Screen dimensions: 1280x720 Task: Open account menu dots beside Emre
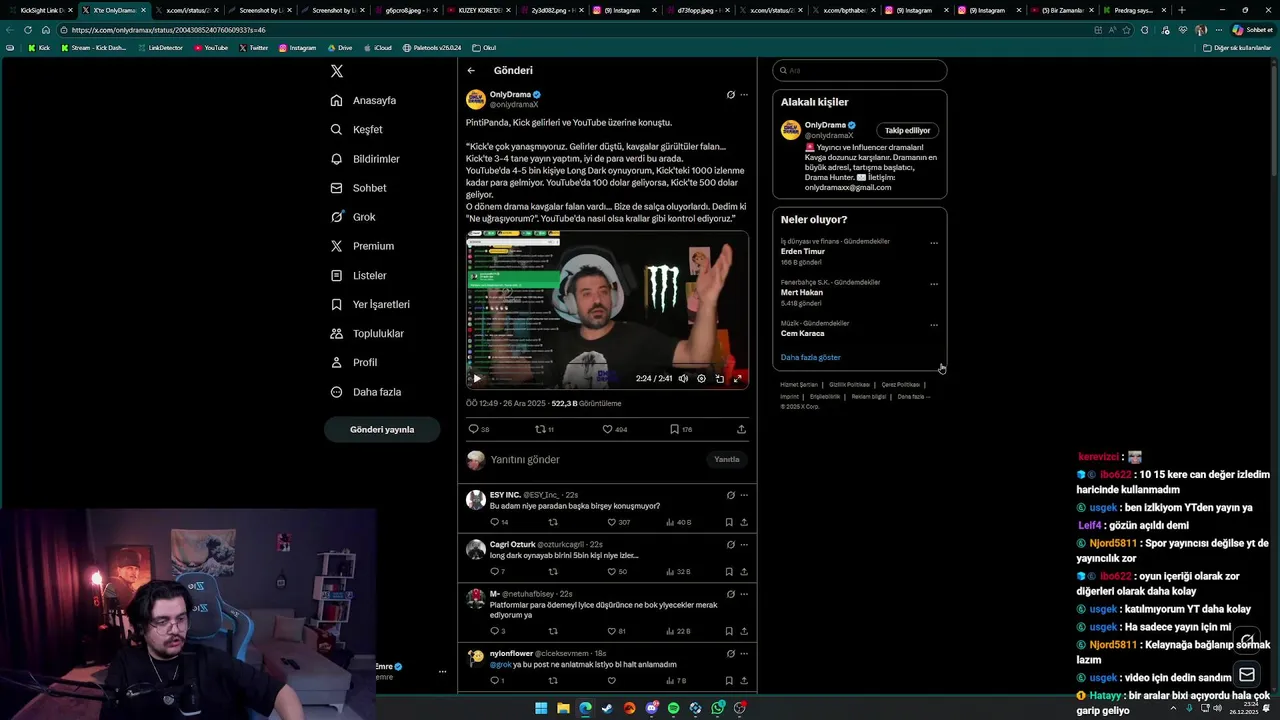442,672
